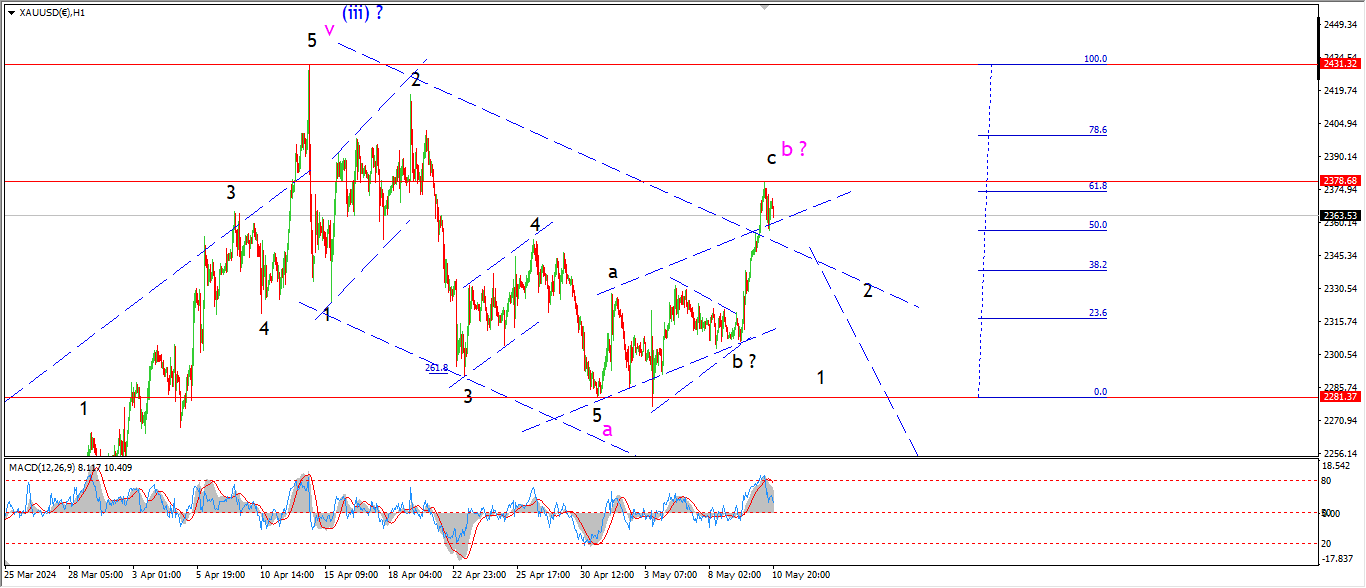
Task: Click the Fibonacci 23.6 level label
Action: pyautogui.click(x=1097, y=313)
